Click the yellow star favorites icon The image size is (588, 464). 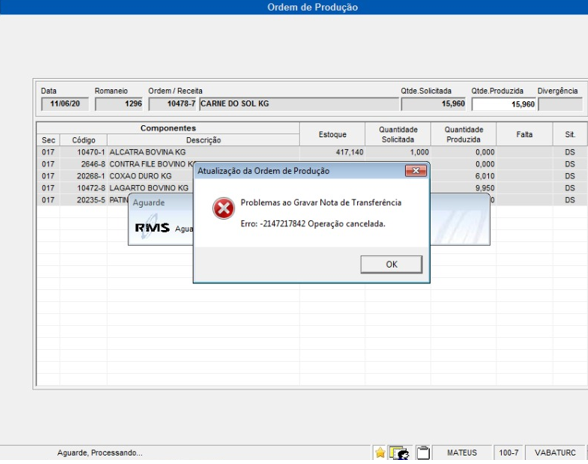[x=380, y=453]
